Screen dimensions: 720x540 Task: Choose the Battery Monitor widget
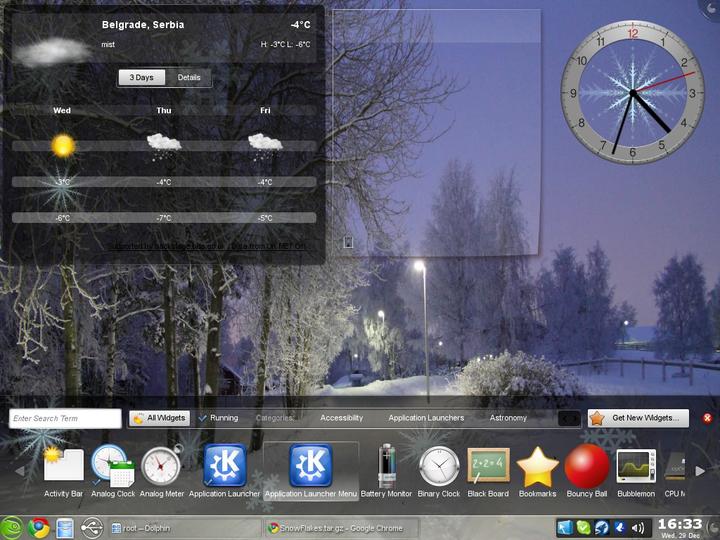click(x=386, y=472)
